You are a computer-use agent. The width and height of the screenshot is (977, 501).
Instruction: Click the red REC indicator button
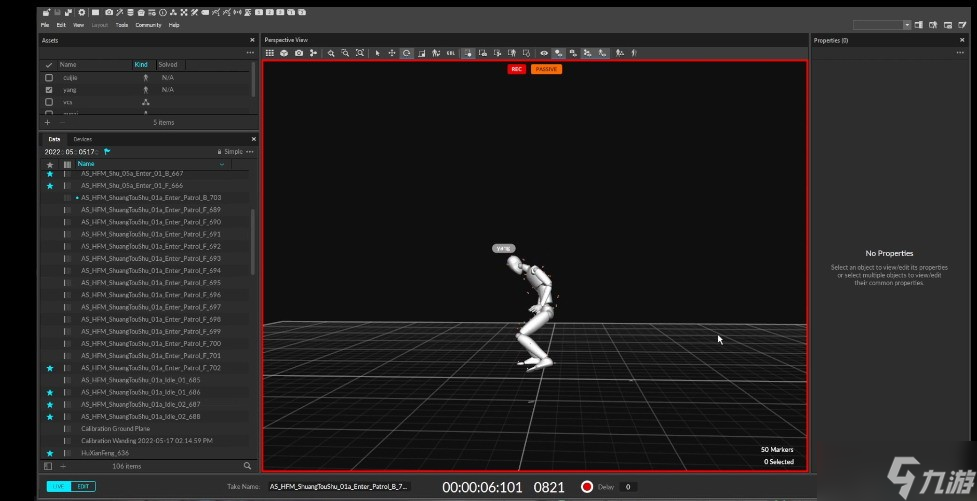517,69
